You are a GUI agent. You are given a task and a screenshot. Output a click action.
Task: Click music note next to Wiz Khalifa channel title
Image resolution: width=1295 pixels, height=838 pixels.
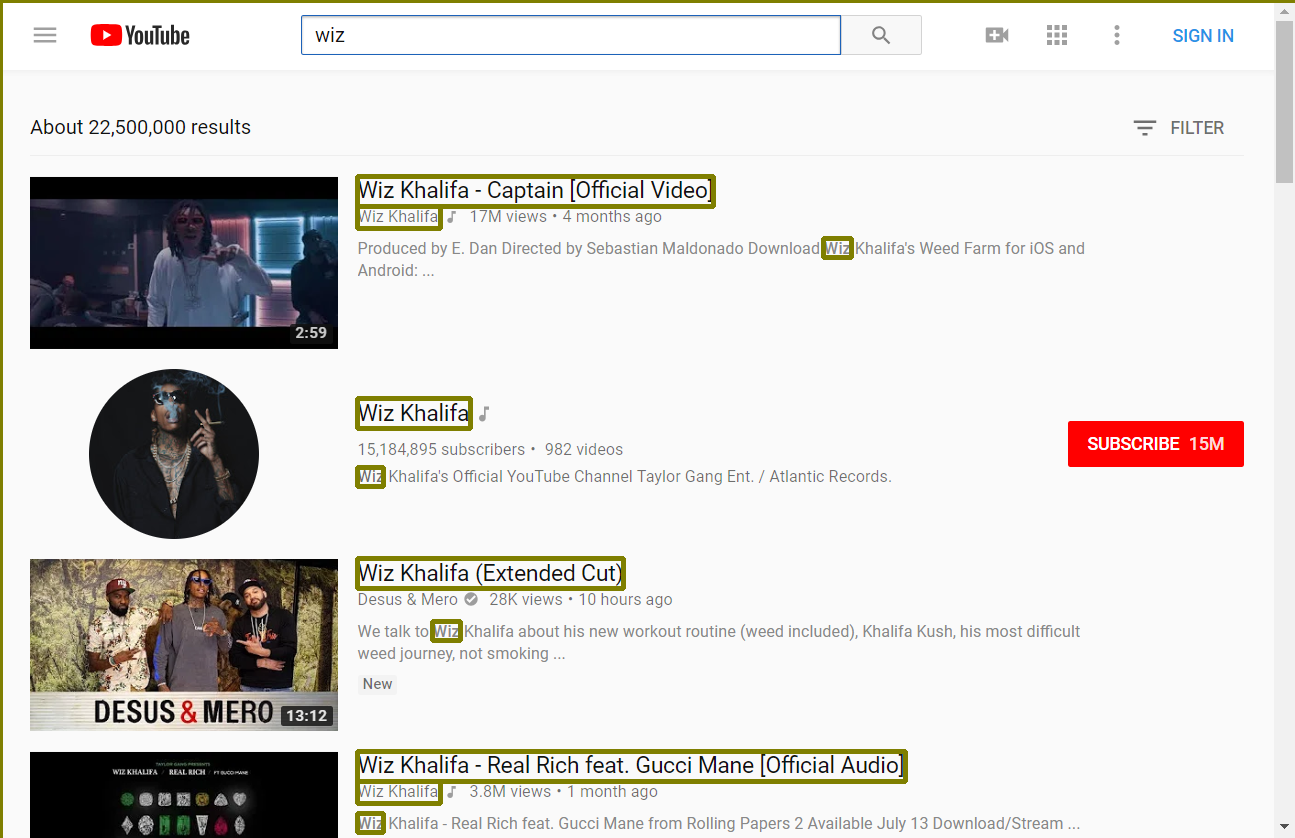(x=484, y=413)
